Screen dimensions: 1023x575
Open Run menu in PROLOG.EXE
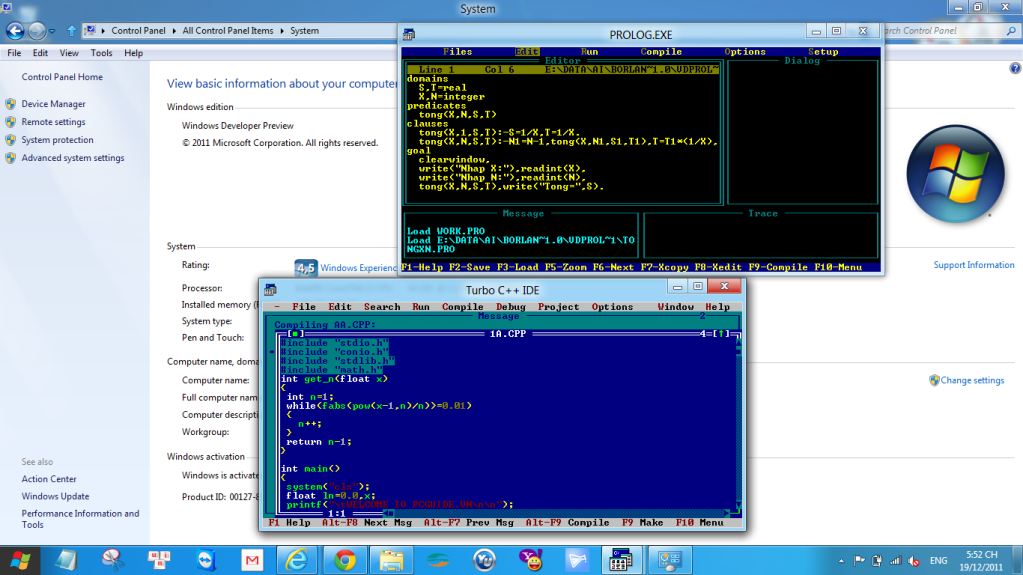(x=589, y=52)
